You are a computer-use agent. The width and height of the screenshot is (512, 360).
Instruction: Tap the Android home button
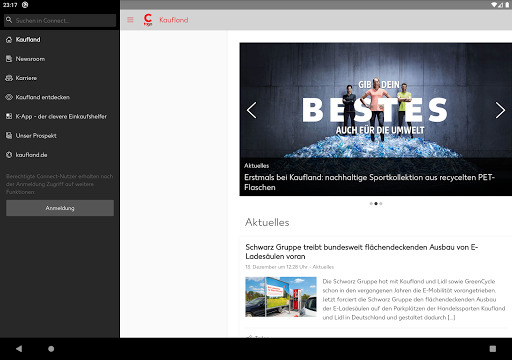(x=51, y=349)
